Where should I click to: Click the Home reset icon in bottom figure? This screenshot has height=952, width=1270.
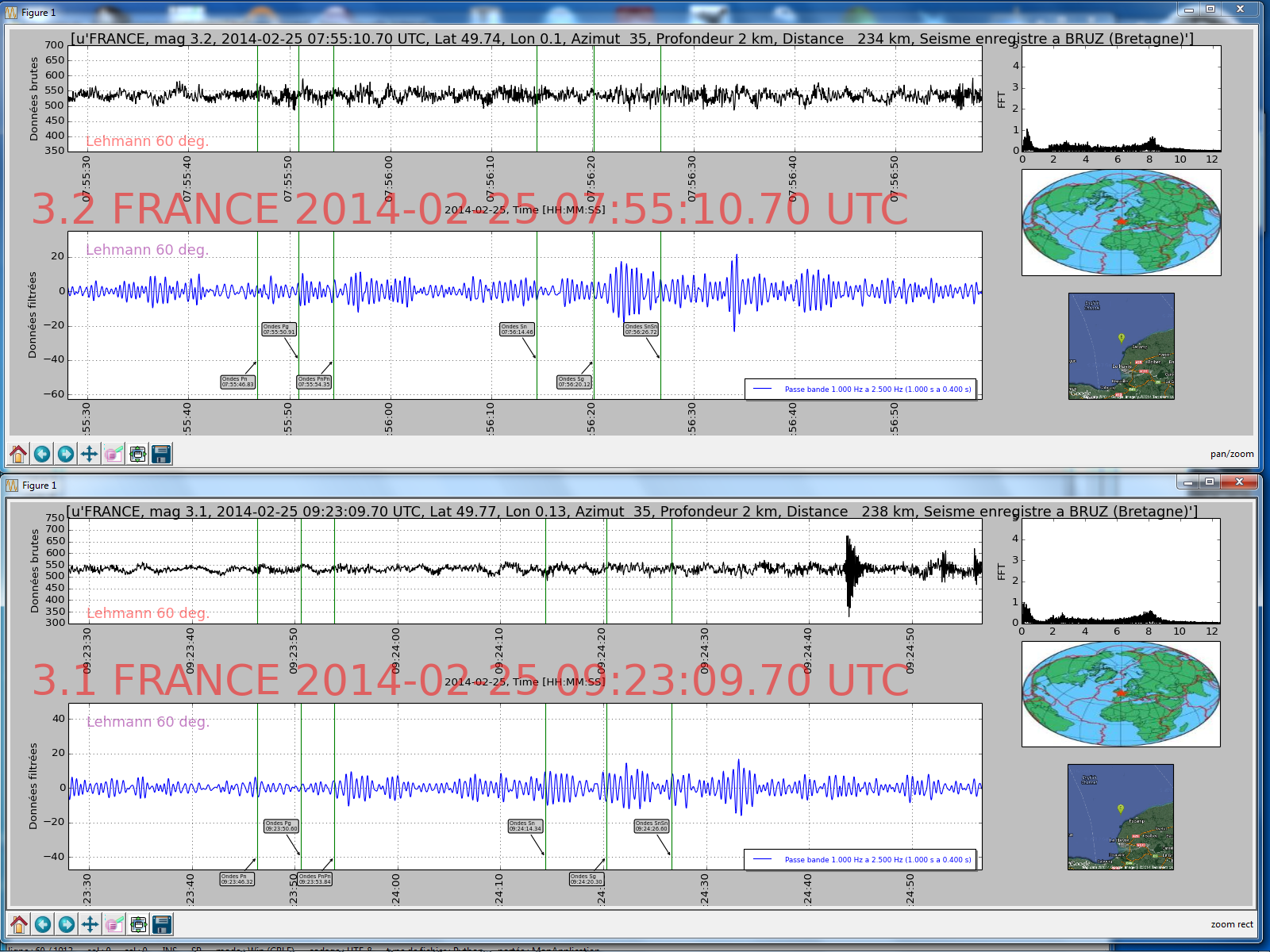(x=19, y=924)
